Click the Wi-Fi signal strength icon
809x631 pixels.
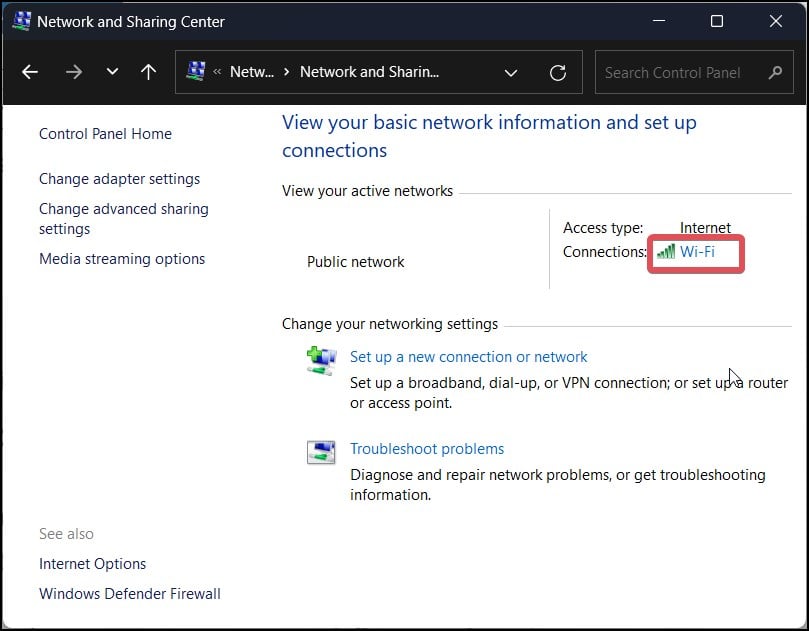665,252
